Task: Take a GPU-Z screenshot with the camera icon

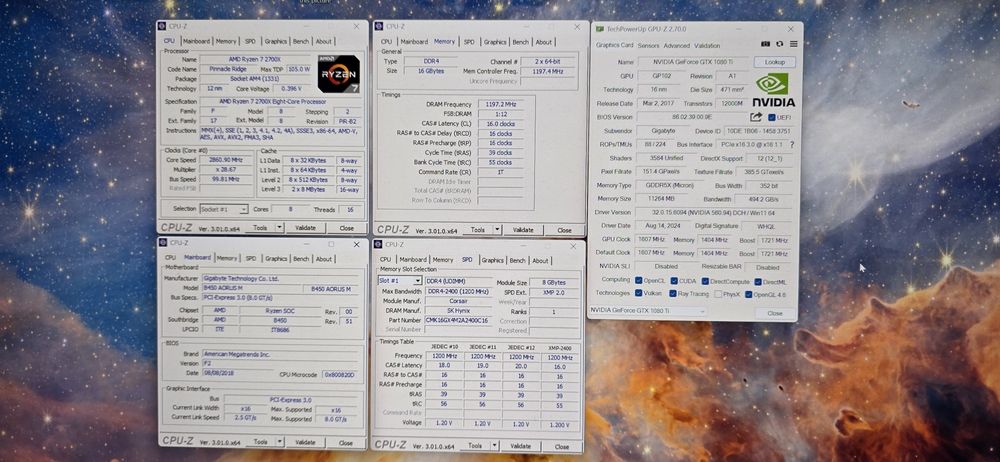Action: (765, 44)
